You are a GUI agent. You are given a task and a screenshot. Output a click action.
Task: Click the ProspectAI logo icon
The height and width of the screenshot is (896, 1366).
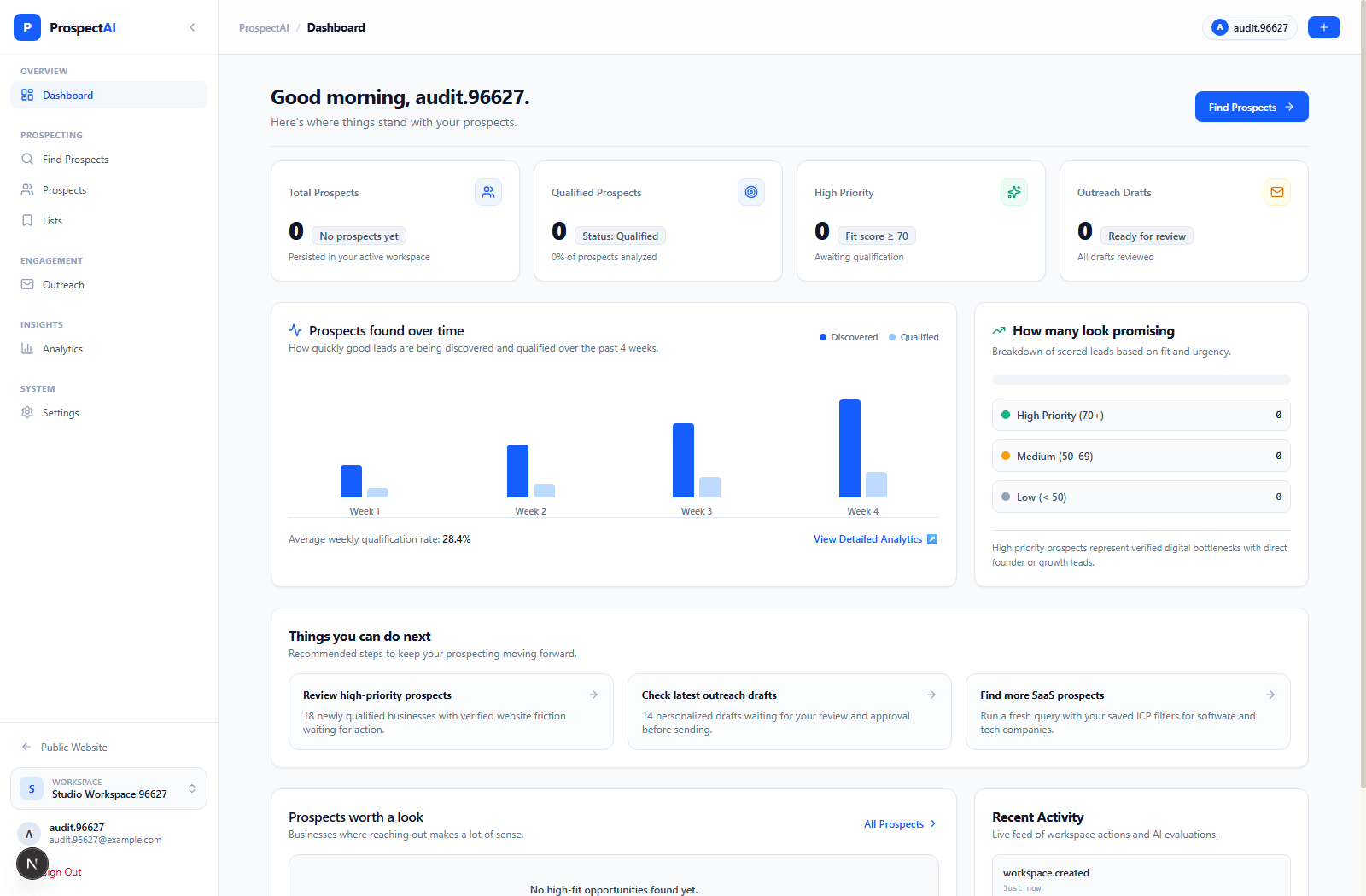tap(27, 27)
